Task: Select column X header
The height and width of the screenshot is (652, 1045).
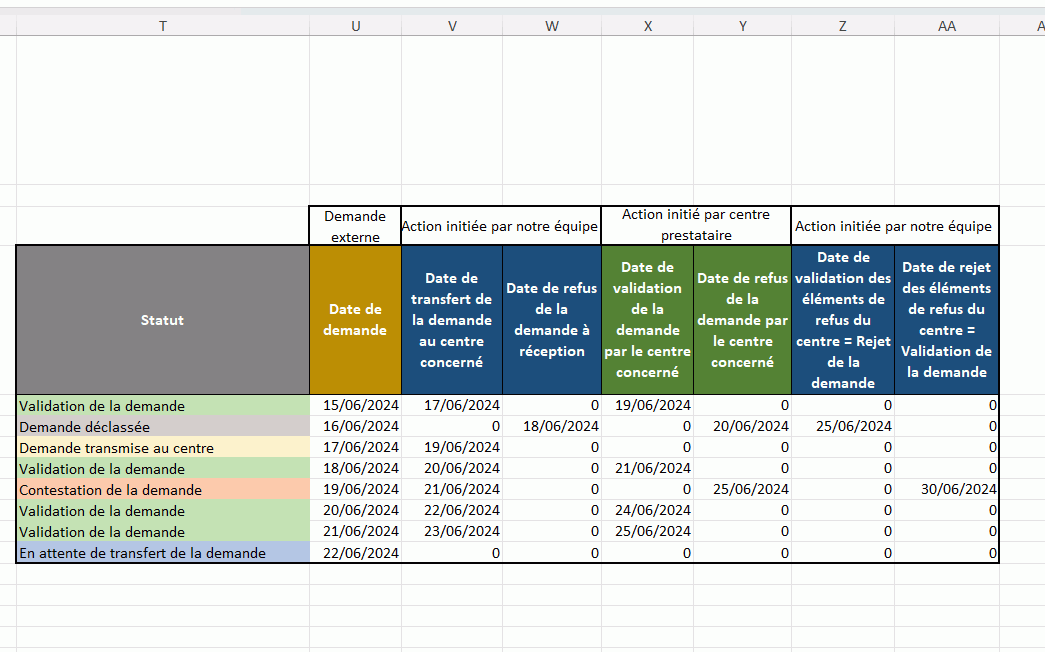Action: 647,27
